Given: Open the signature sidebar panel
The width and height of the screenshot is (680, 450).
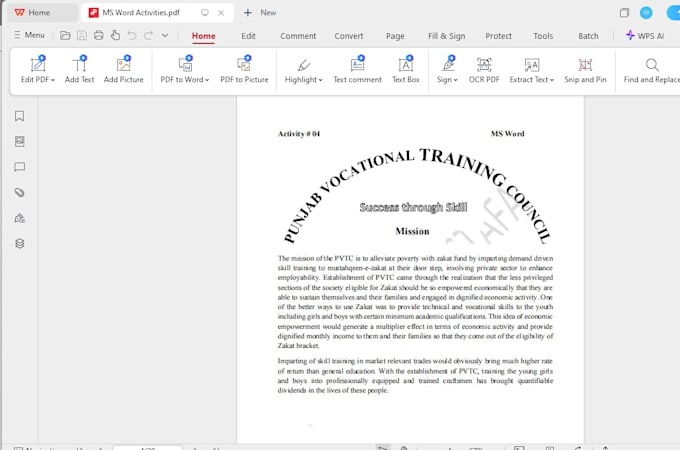Looking at the screenshot, I should (20, 218).
